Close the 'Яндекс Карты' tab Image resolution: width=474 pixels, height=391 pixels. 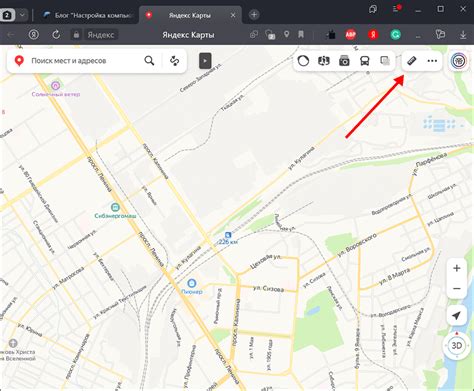[x=233, y=15]
